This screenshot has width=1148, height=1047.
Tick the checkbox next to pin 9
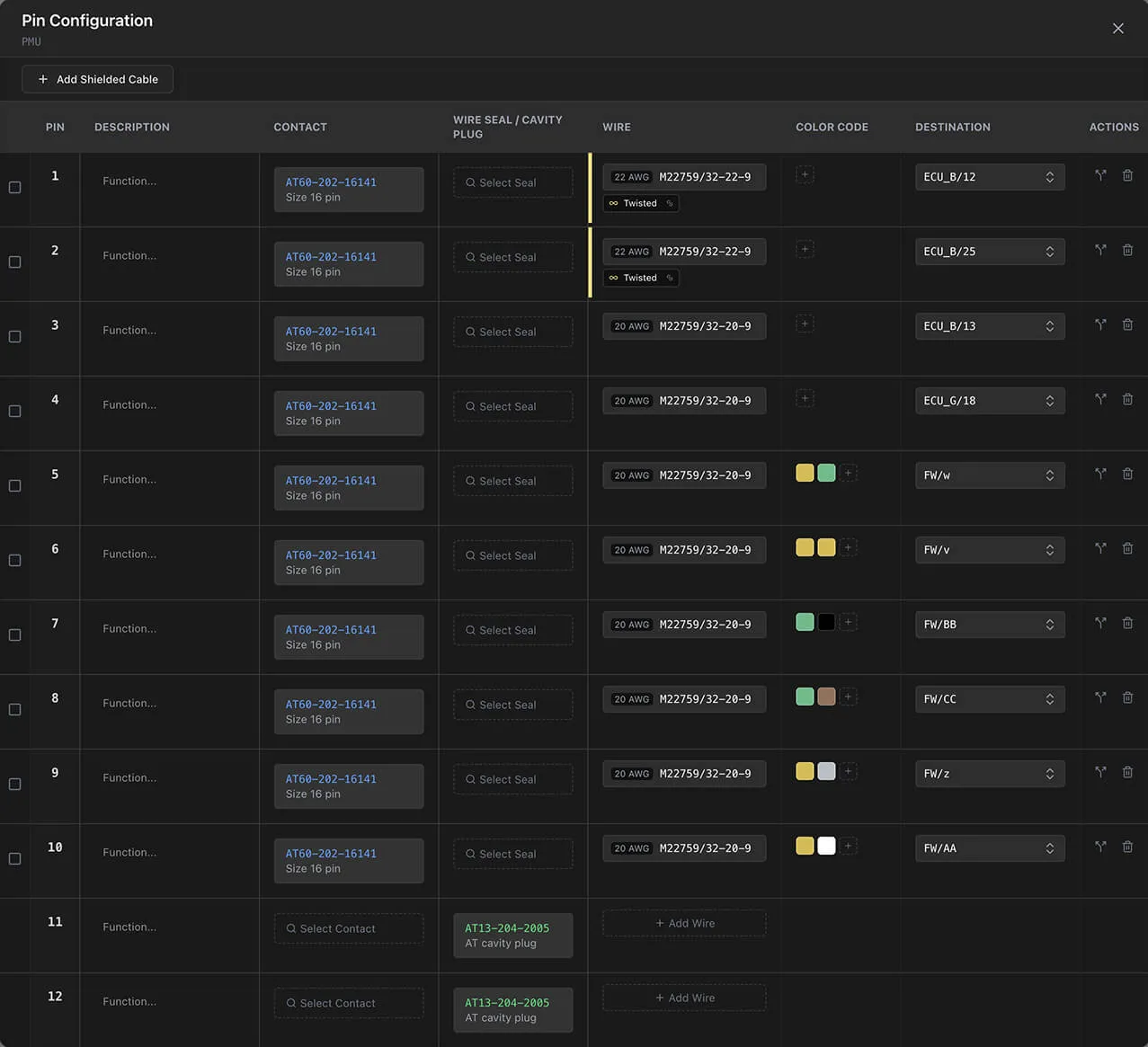coord(14,785)
